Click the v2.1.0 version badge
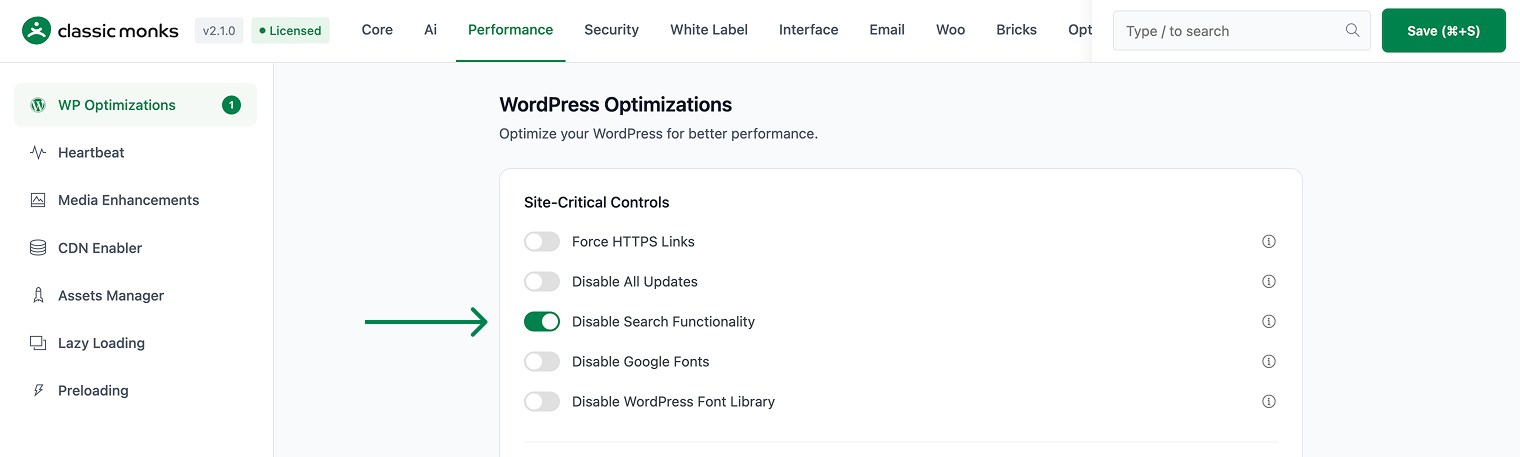Screen dimensions: 1520x457 point(219,31)
